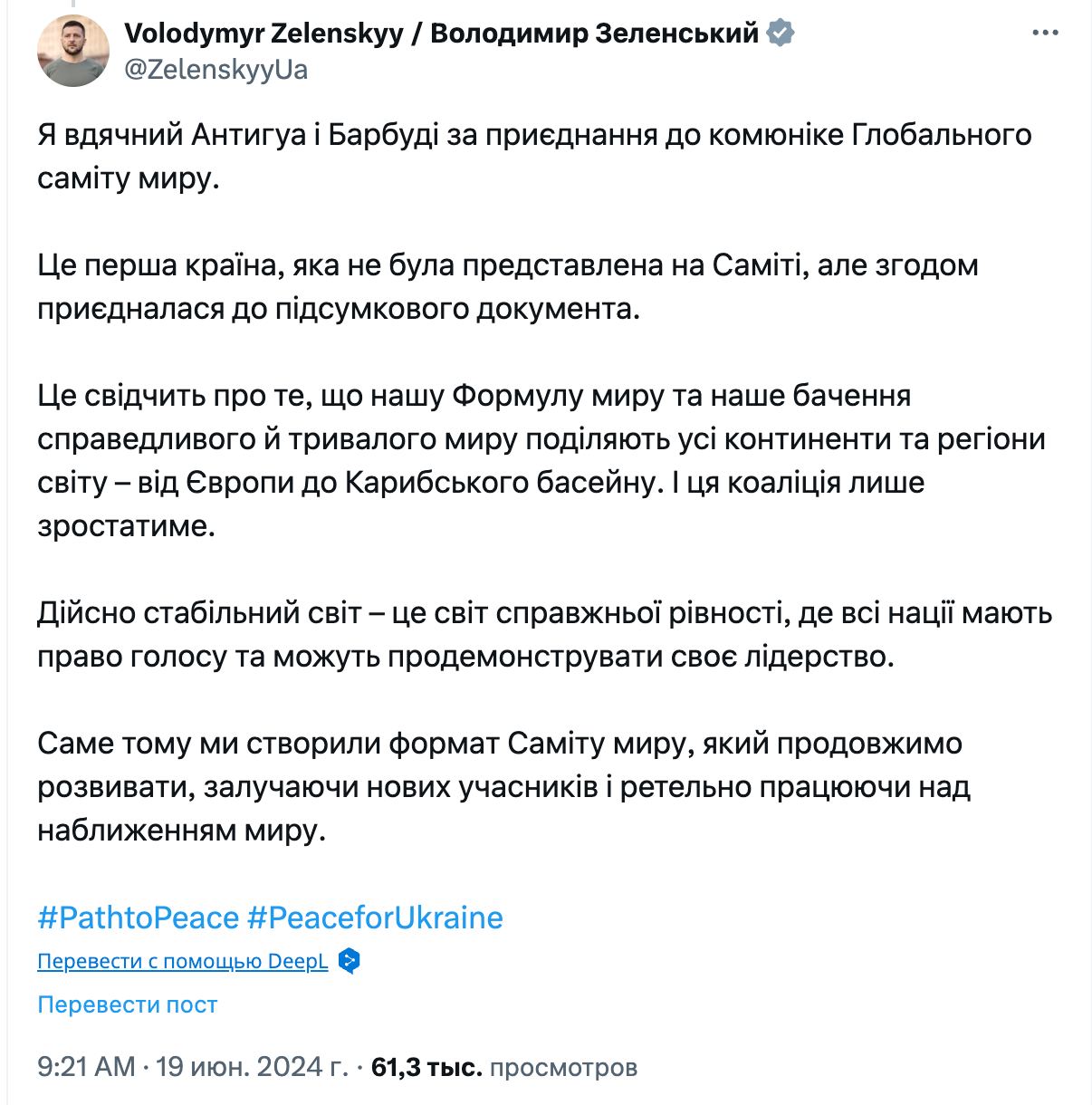
Task: Click the @ZelenskyyUa handle
Action: tap(217, 67)
